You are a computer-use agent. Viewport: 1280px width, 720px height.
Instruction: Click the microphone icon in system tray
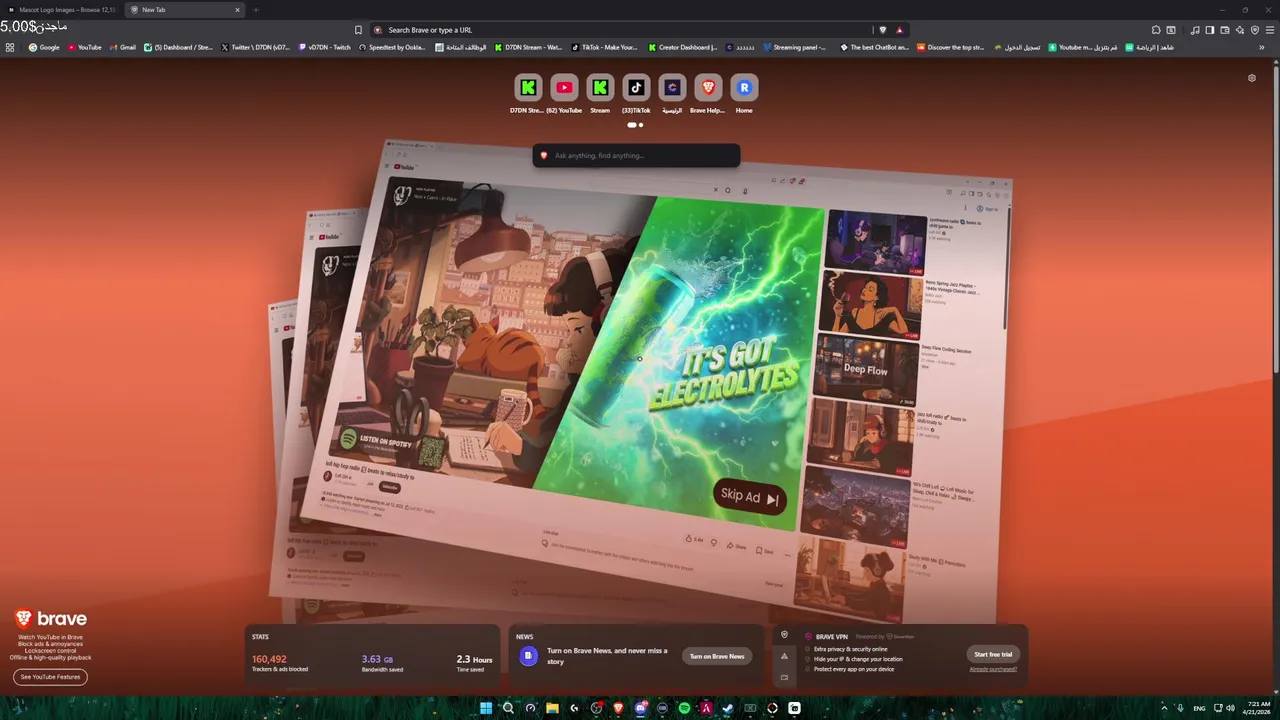1181,708
